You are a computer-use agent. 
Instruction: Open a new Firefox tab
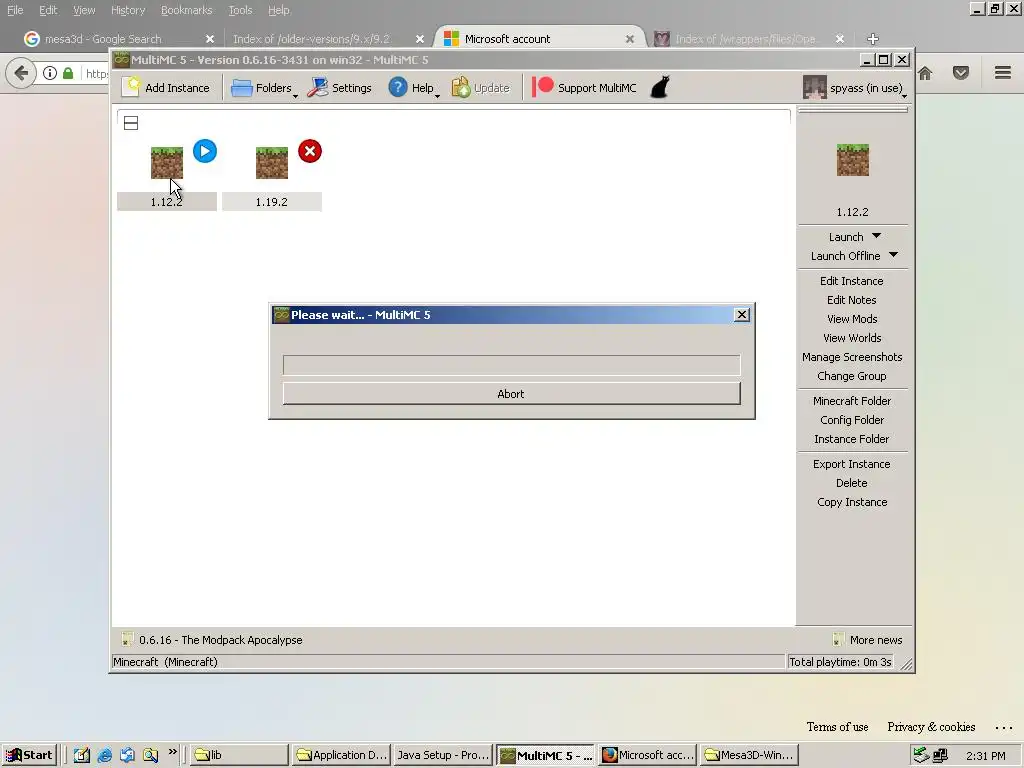click(872, 39)
